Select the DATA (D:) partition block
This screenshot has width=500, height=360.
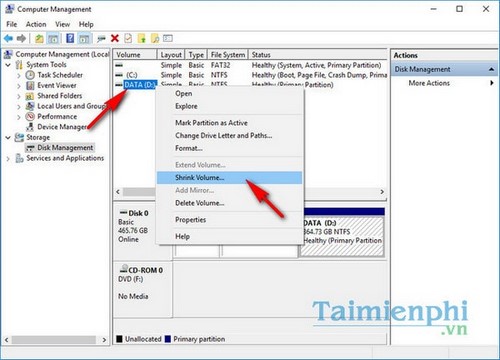342,237
